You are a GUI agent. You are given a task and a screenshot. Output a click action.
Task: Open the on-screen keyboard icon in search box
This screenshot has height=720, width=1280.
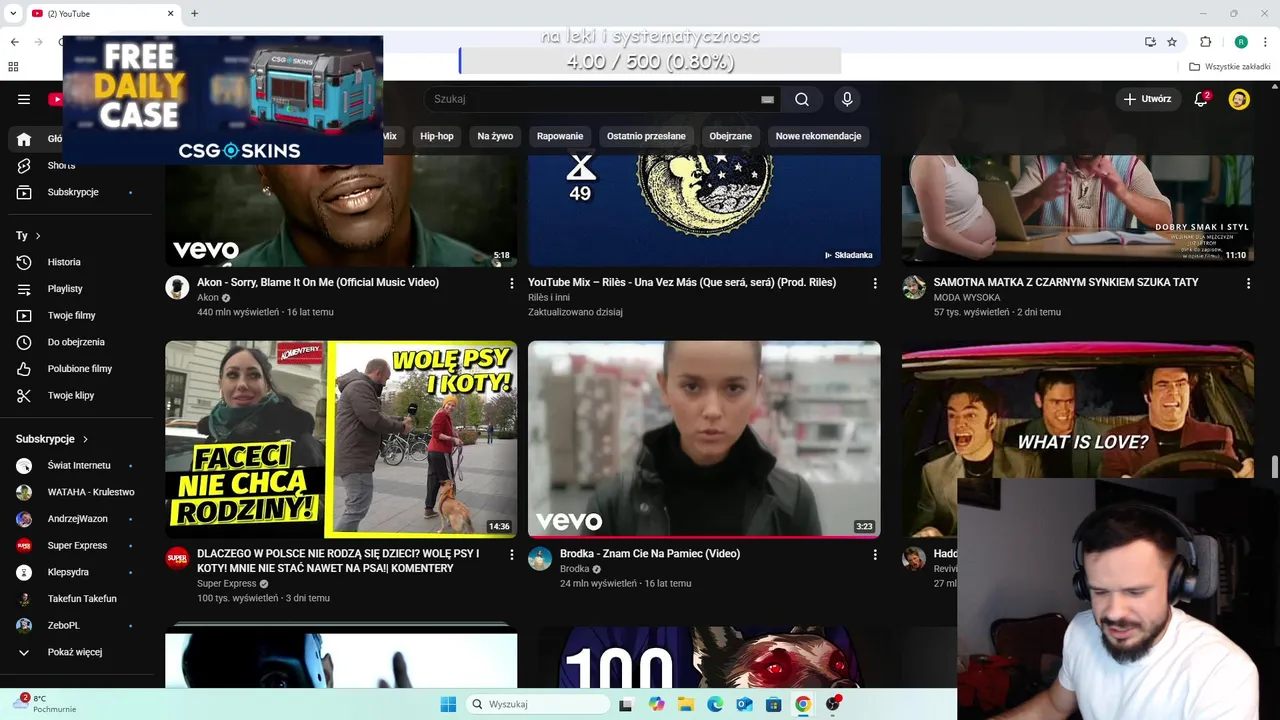pos(767,99)
